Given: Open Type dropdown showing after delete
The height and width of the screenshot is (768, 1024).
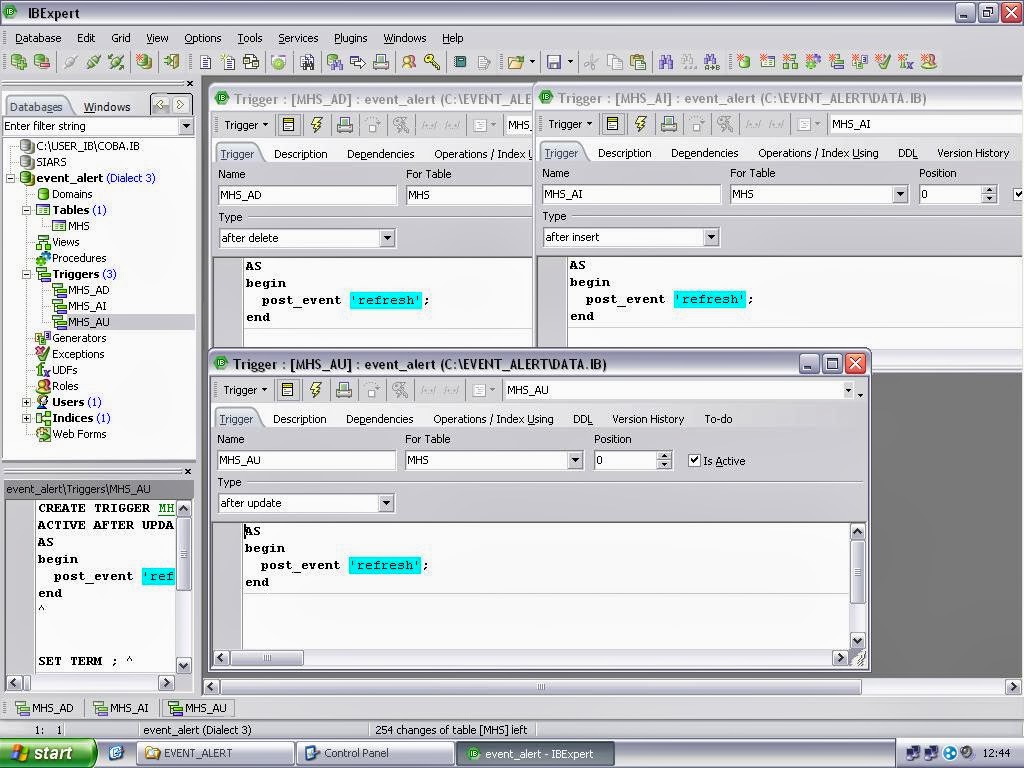Looking at the screenshot, I should (x=387, y=238).
